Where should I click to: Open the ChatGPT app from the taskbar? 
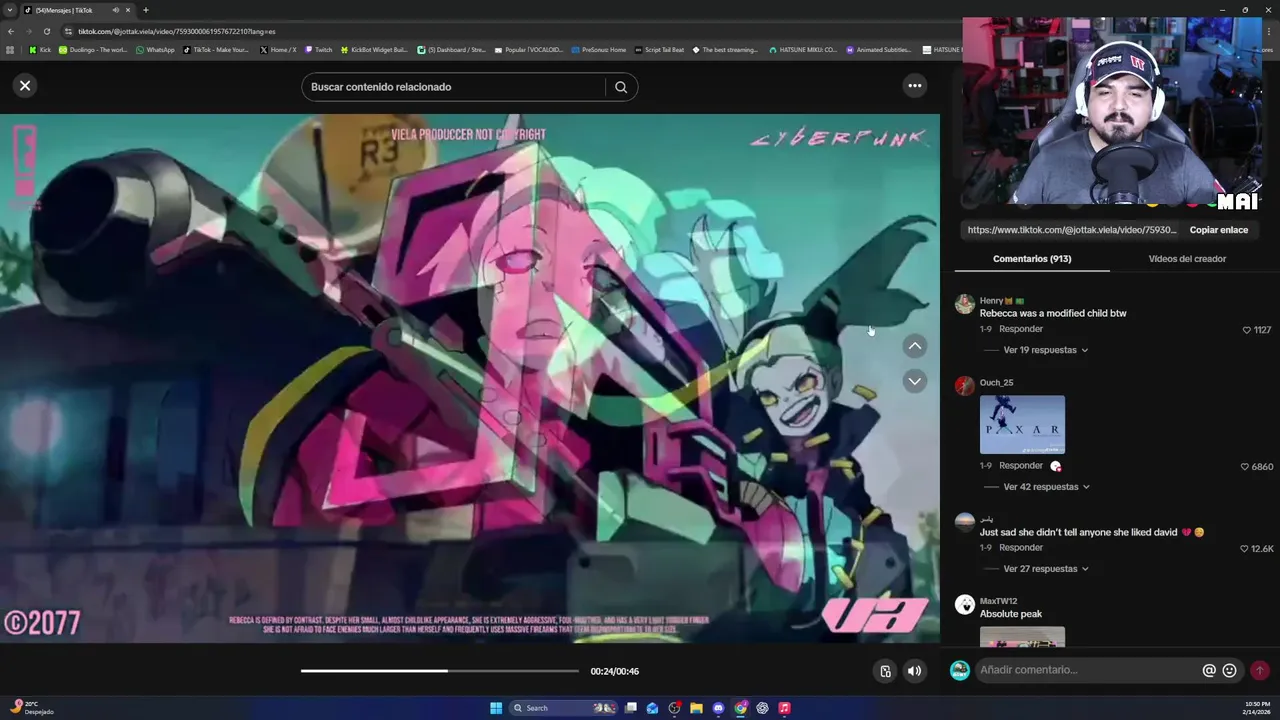coord(762,708)
